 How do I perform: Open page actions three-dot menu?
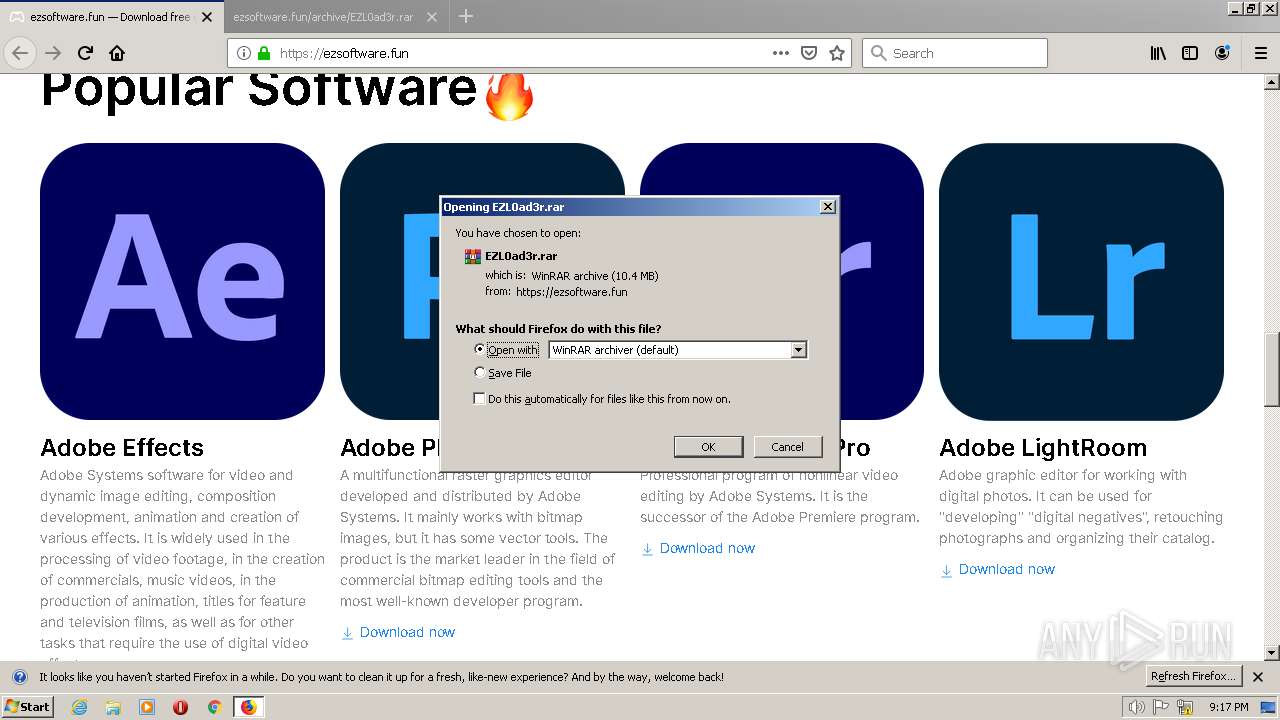point(781,53)
